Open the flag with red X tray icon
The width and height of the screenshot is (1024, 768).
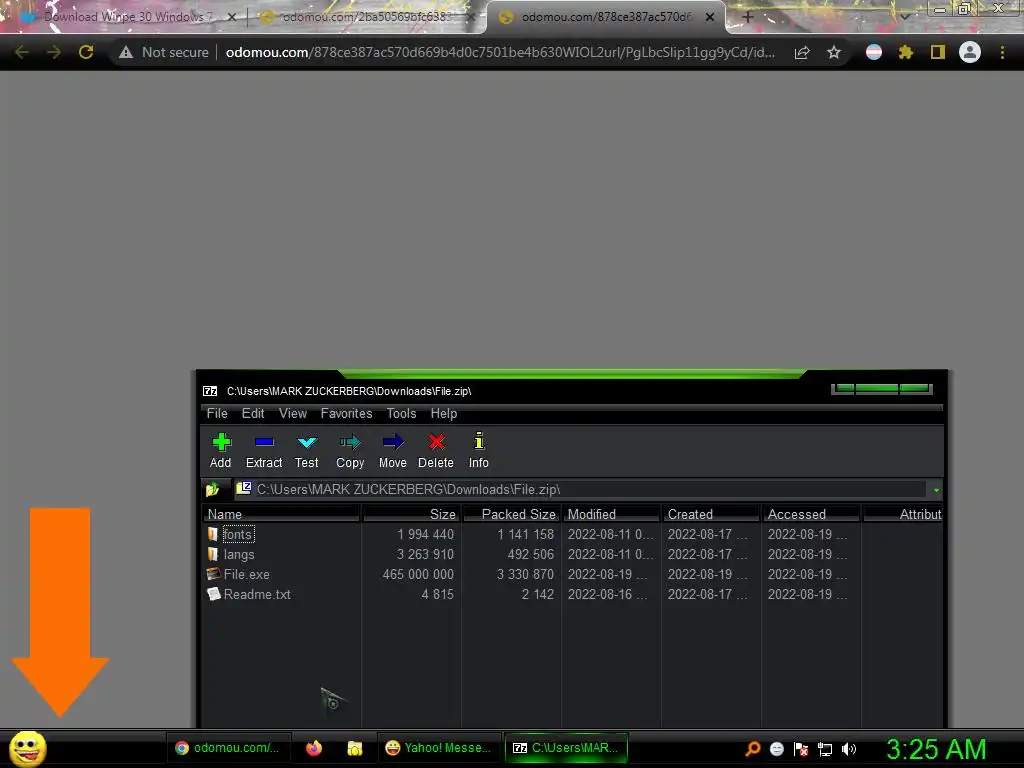[801, 749]
